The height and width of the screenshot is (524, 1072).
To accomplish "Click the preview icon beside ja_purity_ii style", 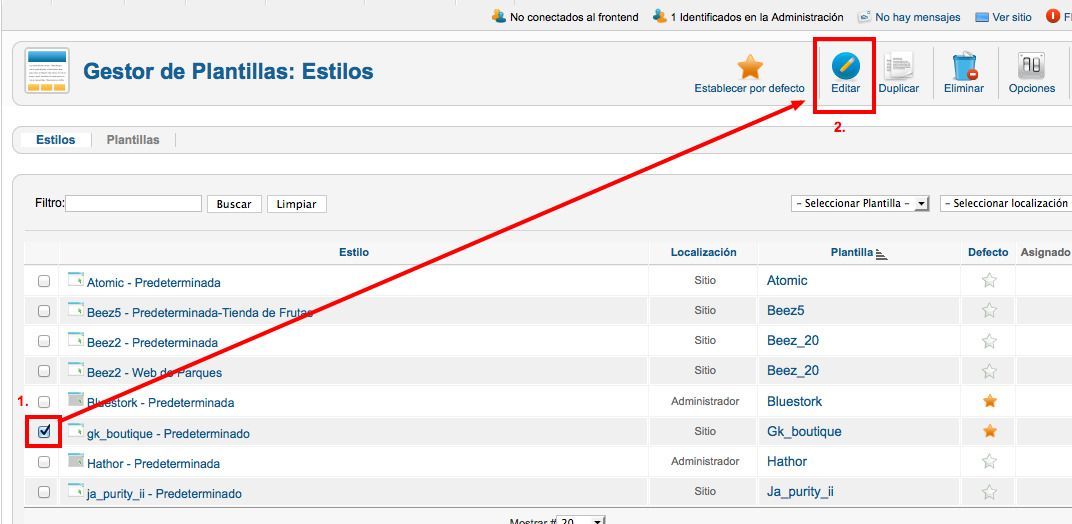I will [76, 490].
